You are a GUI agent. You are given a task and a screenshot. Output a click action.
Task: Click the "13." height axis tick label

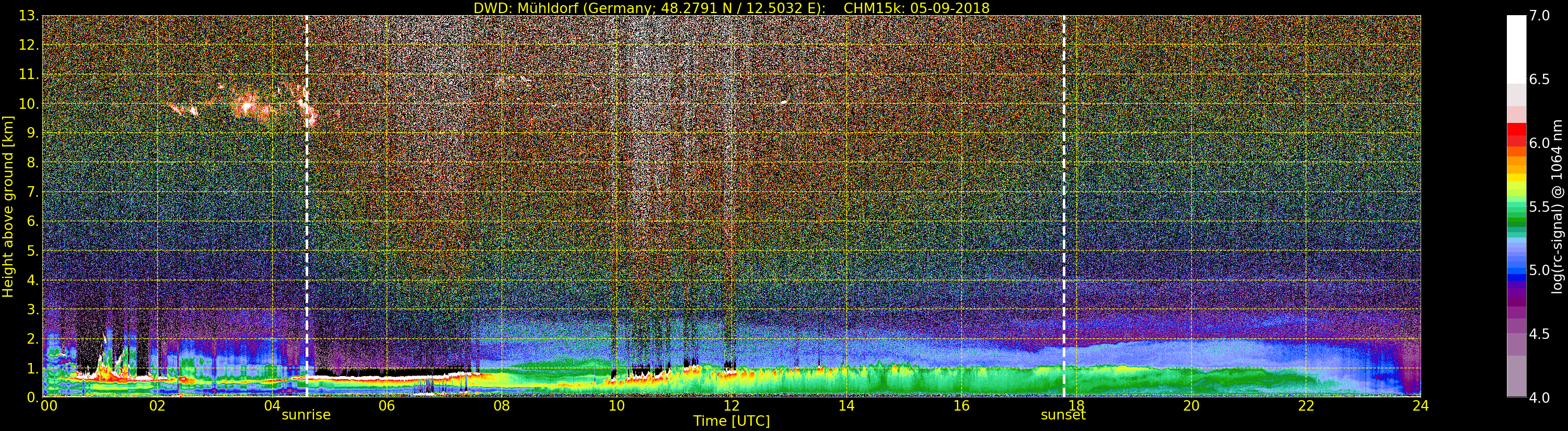pos(29,16)
